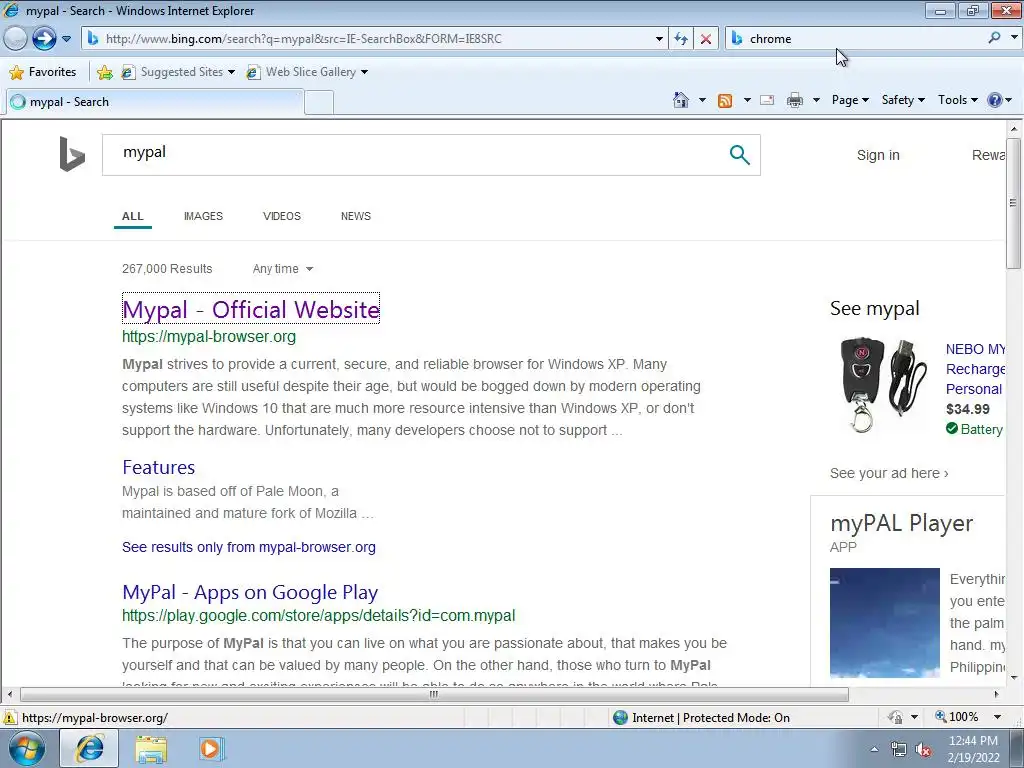
Task: Expand the address bar autocomplete dropdown
Action: click(659, 39)
